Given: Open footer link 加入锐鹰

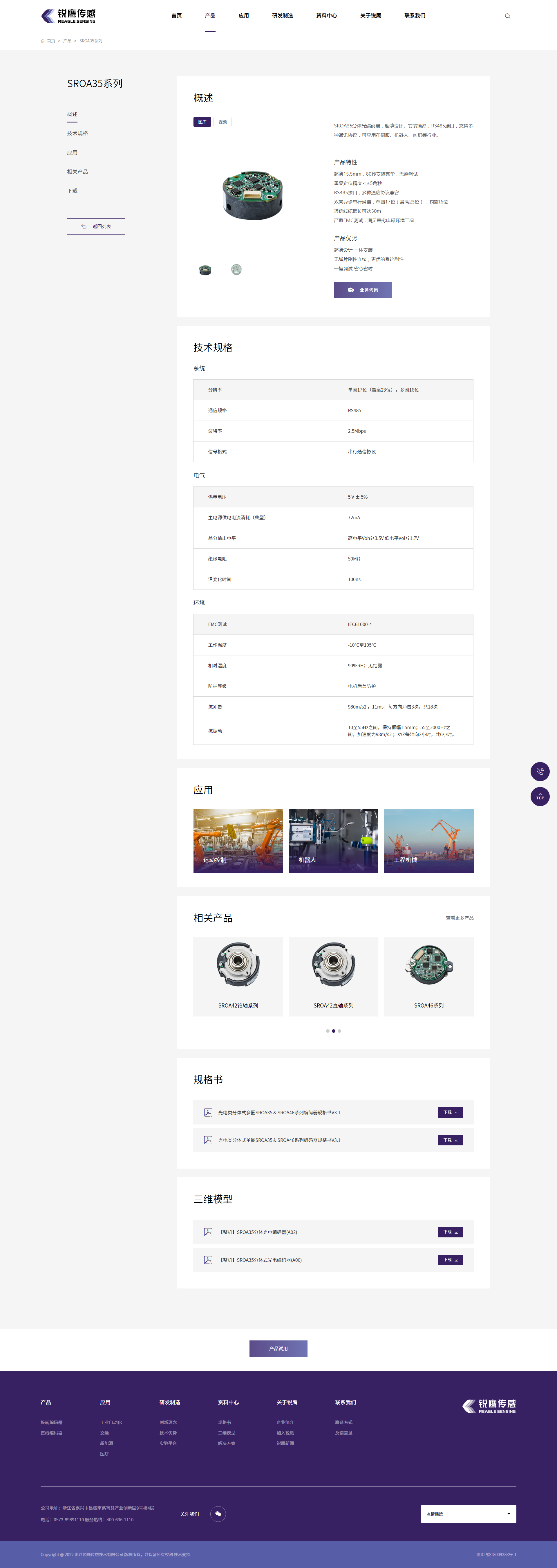Looking at the screenshot, I should tap(285, 1433).
